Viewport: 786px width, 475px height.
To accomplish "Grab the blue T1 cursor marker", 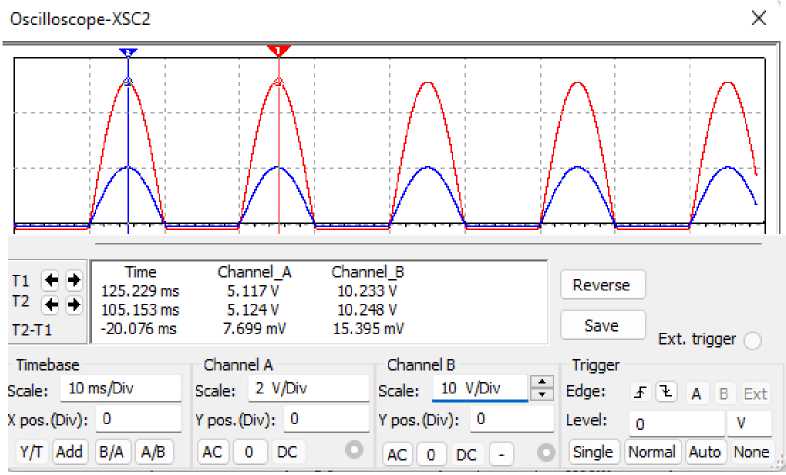I will click(127, 51).
